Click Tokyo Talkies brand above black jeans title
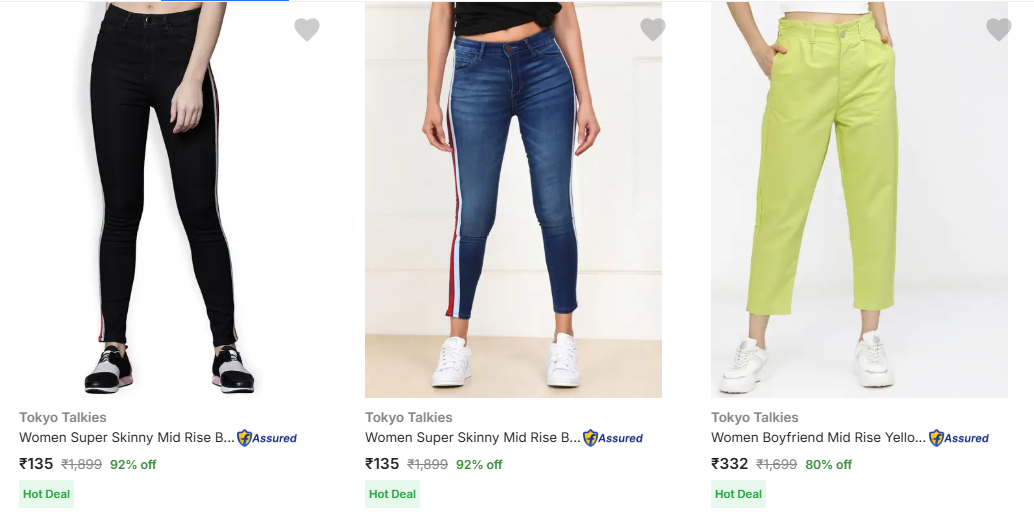The height and width of the screenshot is (515, 1034). tap(63, 418)
